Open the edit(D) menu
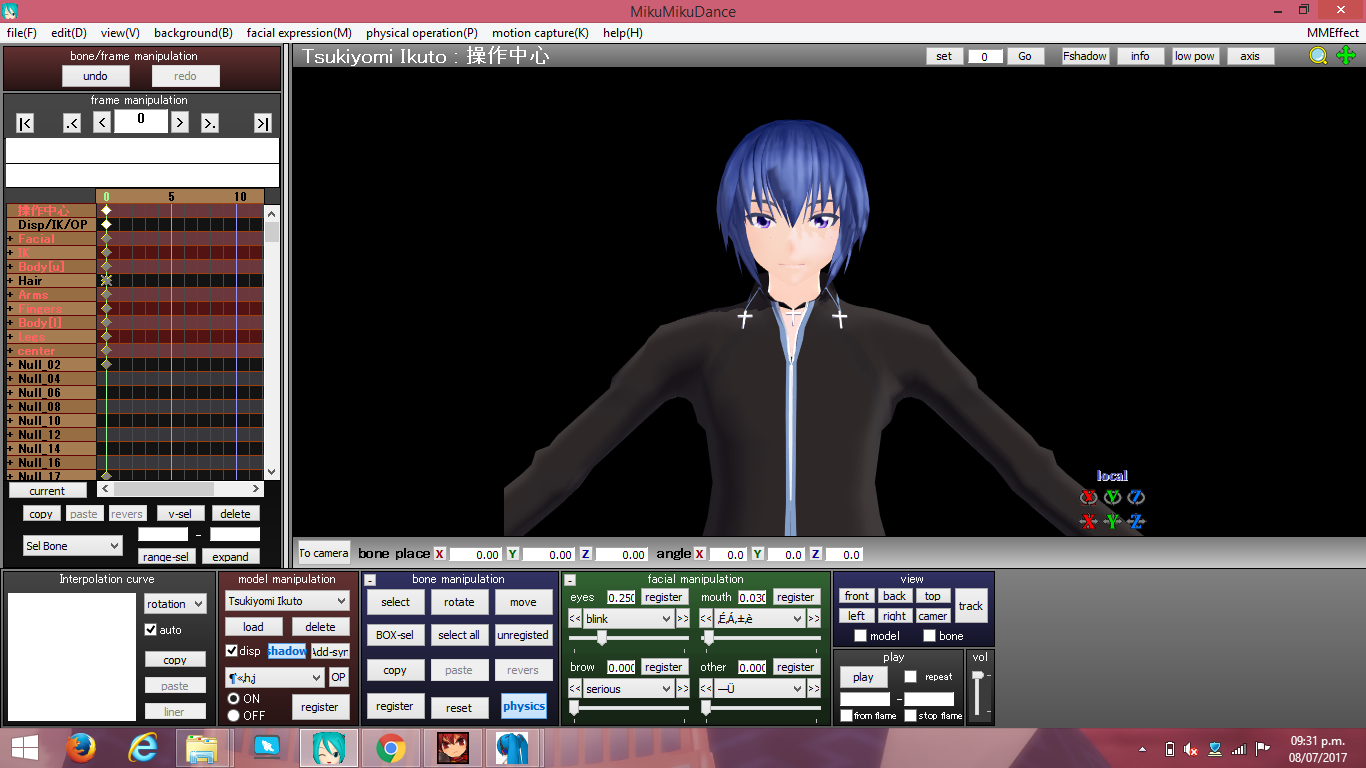Viewport: 1366px width, 768px height. pos(69,33)
